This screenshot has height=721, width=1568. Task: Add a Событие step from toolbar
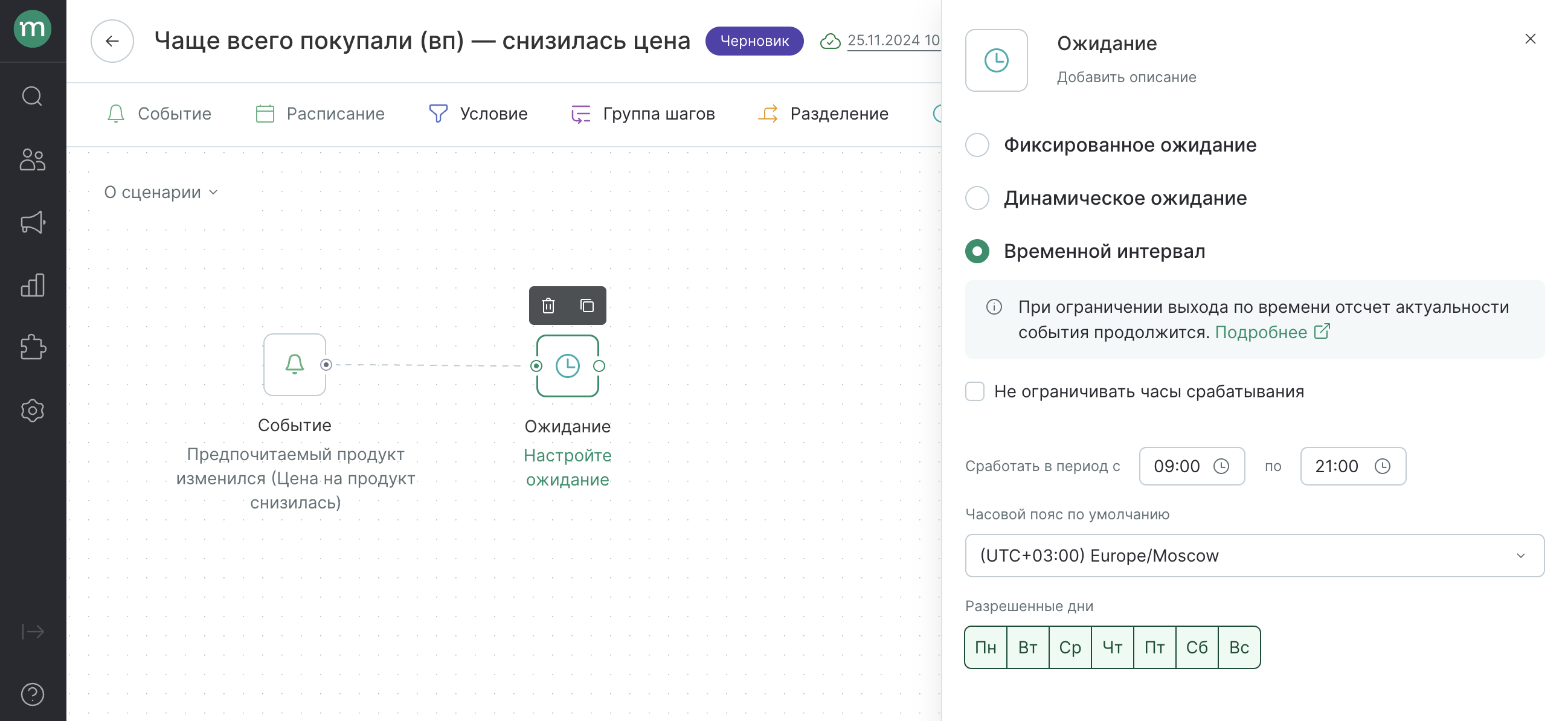tap(159, 114)
